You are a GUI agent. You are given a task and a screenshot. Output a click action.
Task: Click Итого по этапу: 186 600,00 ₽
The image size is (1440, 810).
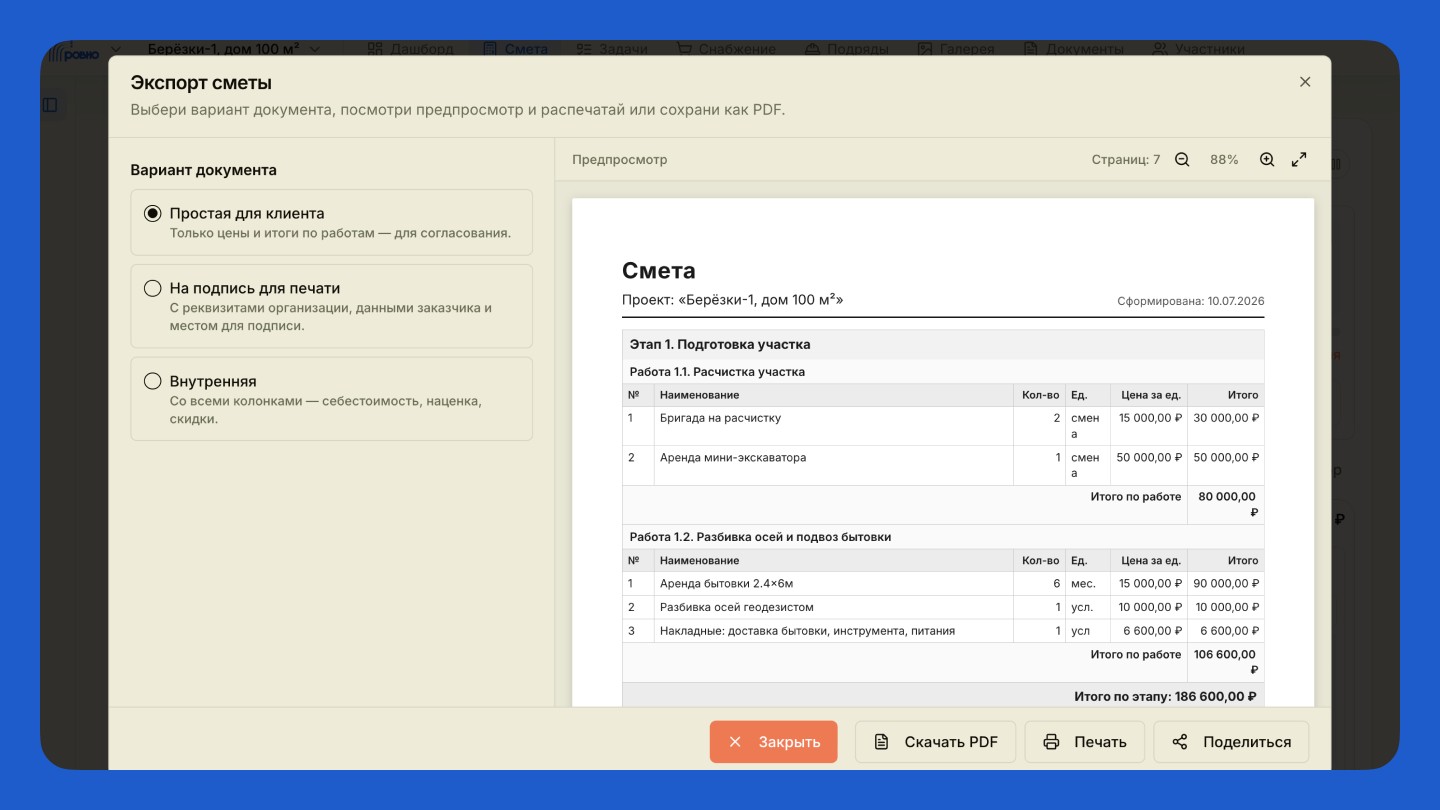(x=1165, y=696)
